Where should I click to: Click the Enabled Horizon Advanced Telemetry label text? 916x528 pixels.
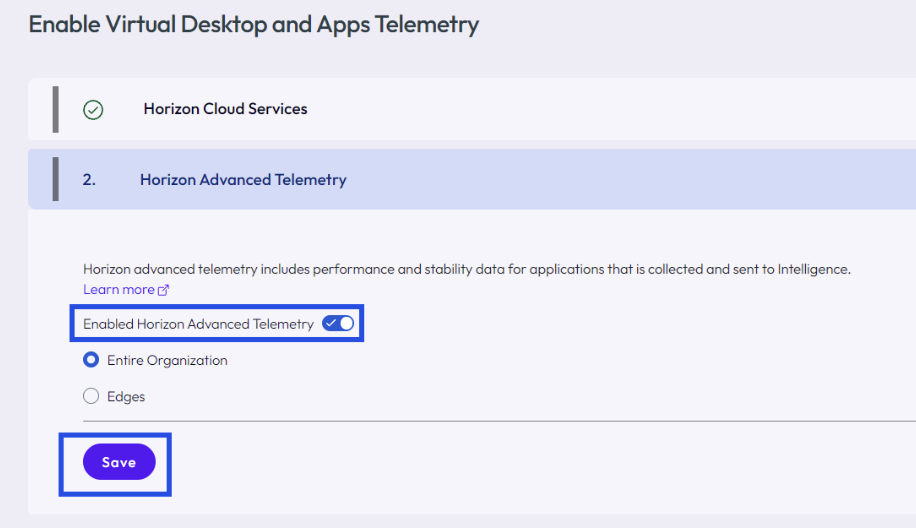pos(199,324)
